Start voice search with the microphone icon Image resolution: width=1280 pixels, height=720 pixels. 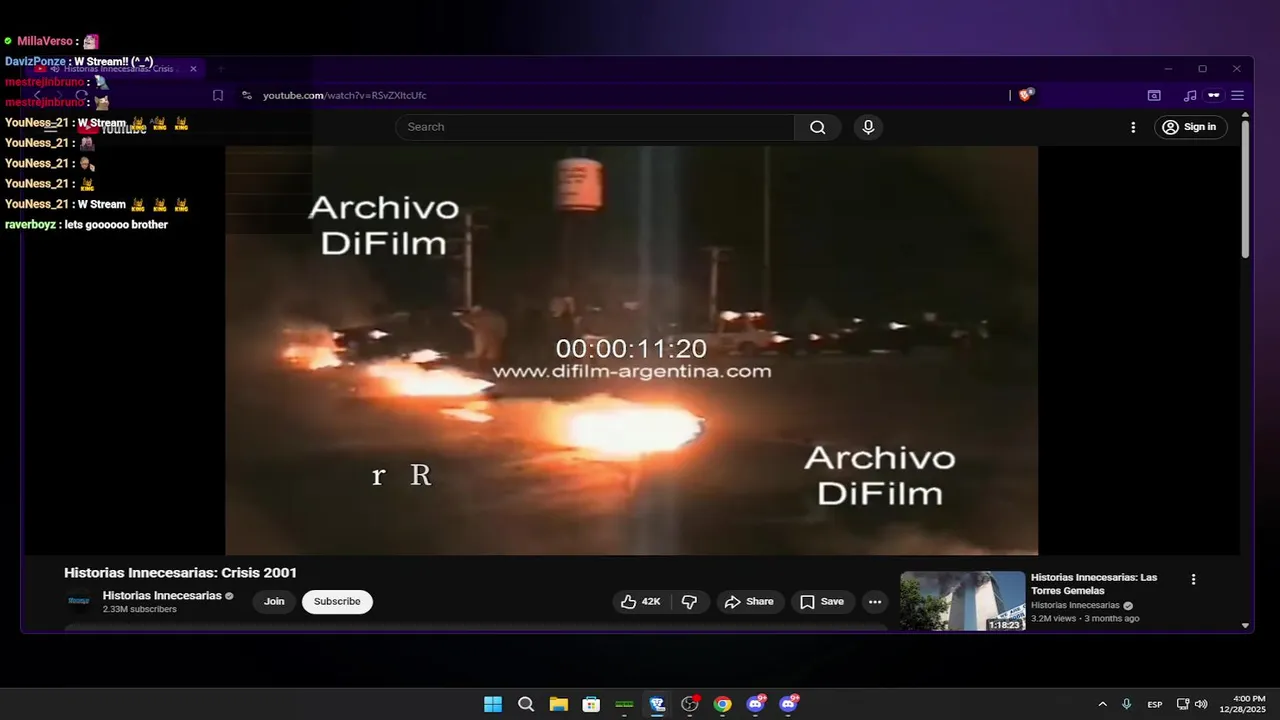coord(868,127)
